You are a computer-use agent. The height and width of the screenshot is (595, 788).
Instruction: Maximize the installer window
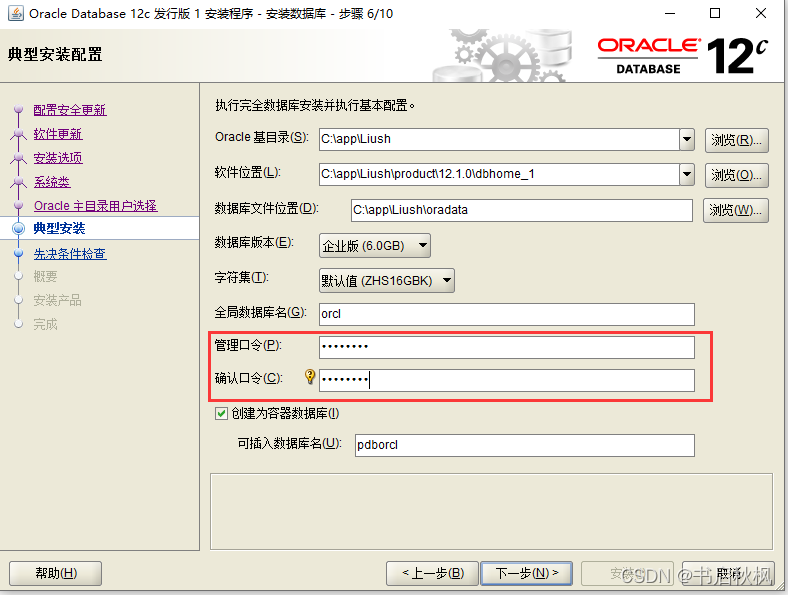tap(715, 14)
